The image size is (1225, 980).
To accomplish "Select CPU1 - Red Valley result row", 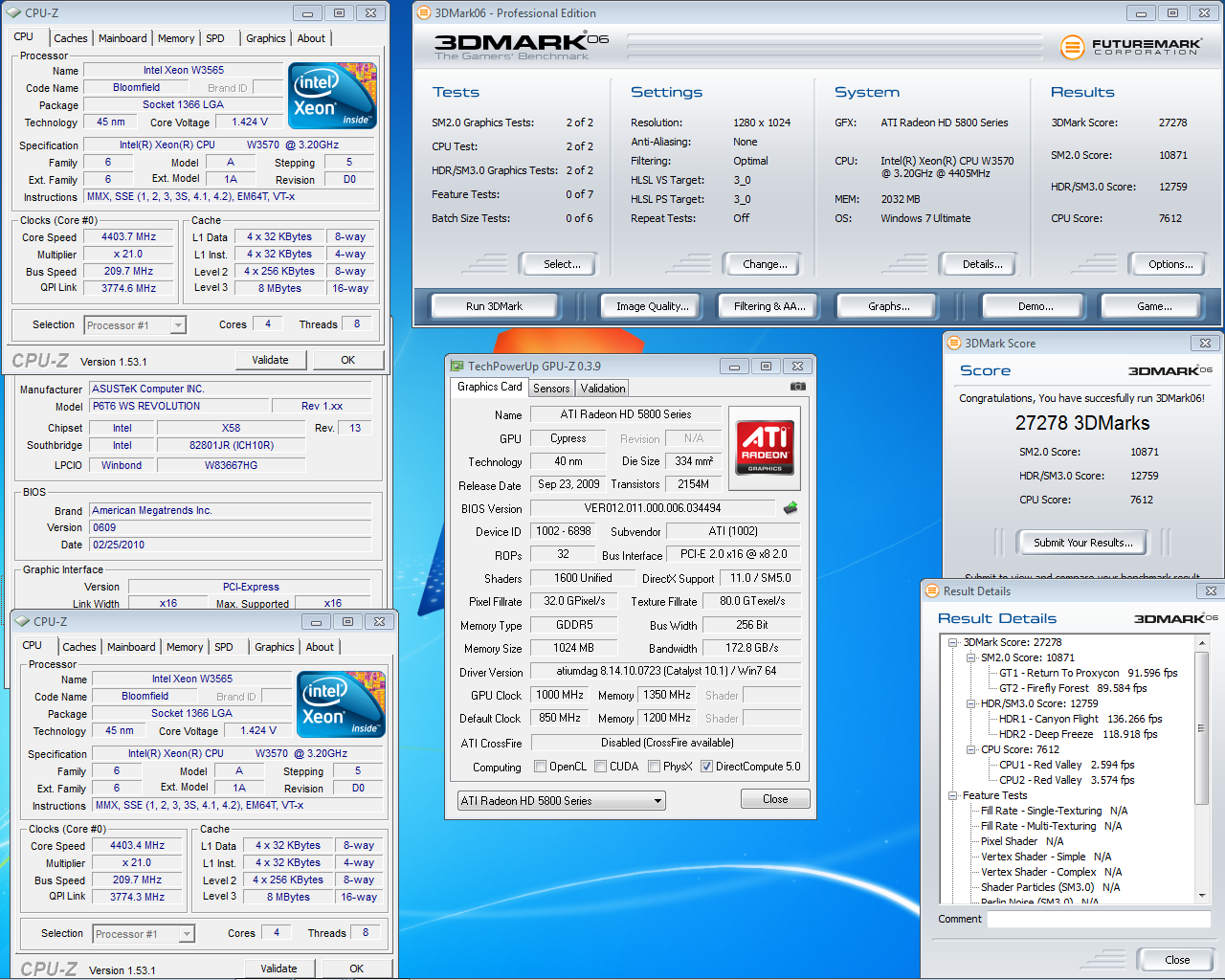I will [x=1066, y=765].
